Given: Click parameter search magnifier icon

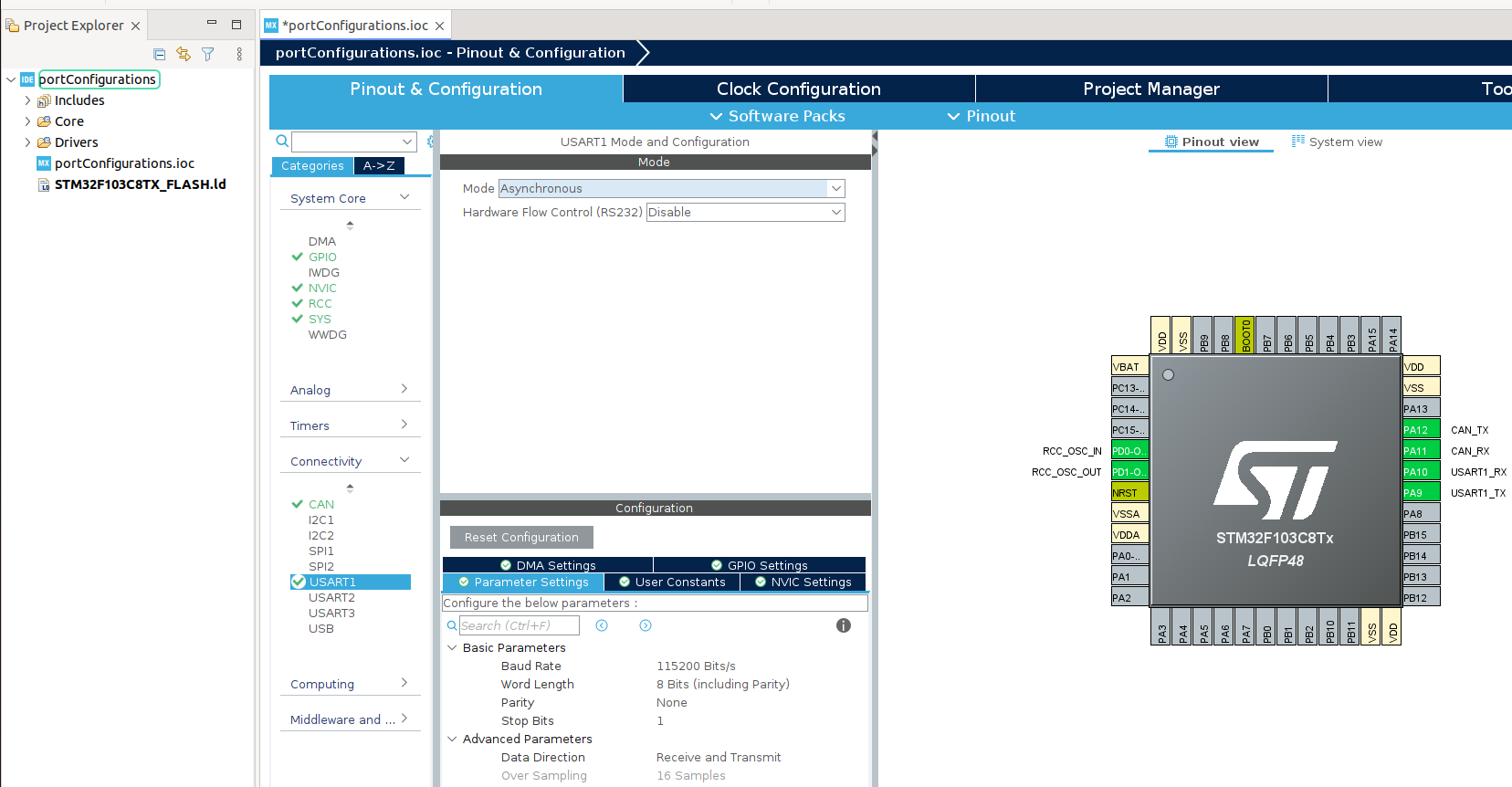Looking at the screenshot, I should click(x=451, y=625).
